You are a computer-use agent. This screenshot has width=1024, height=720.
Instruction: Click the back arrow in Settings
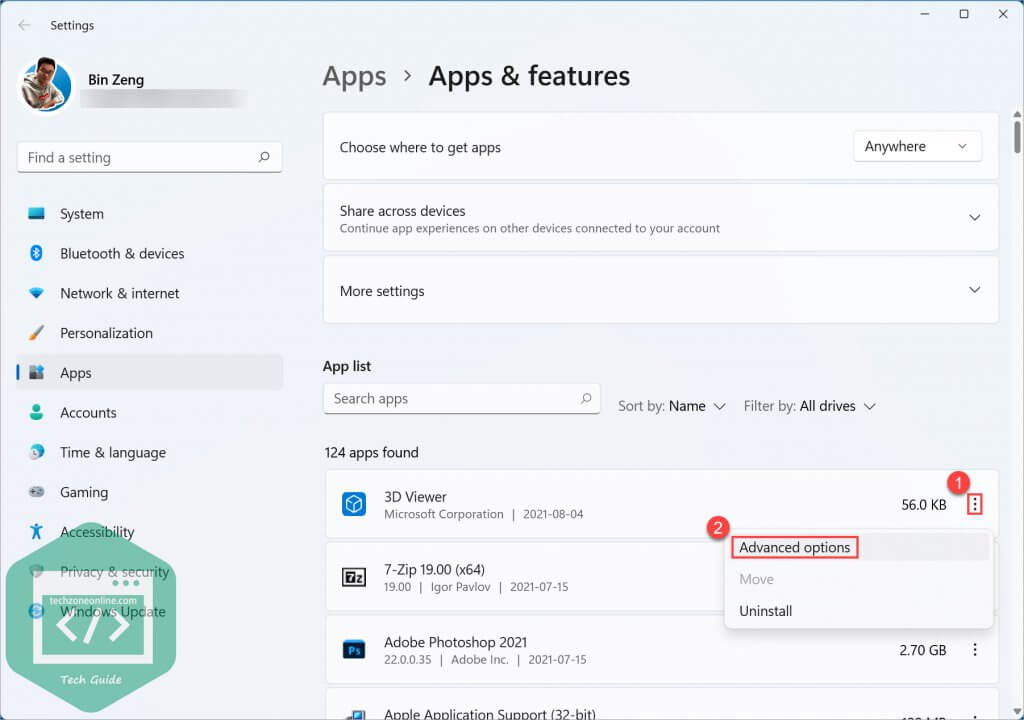point(22,25)
